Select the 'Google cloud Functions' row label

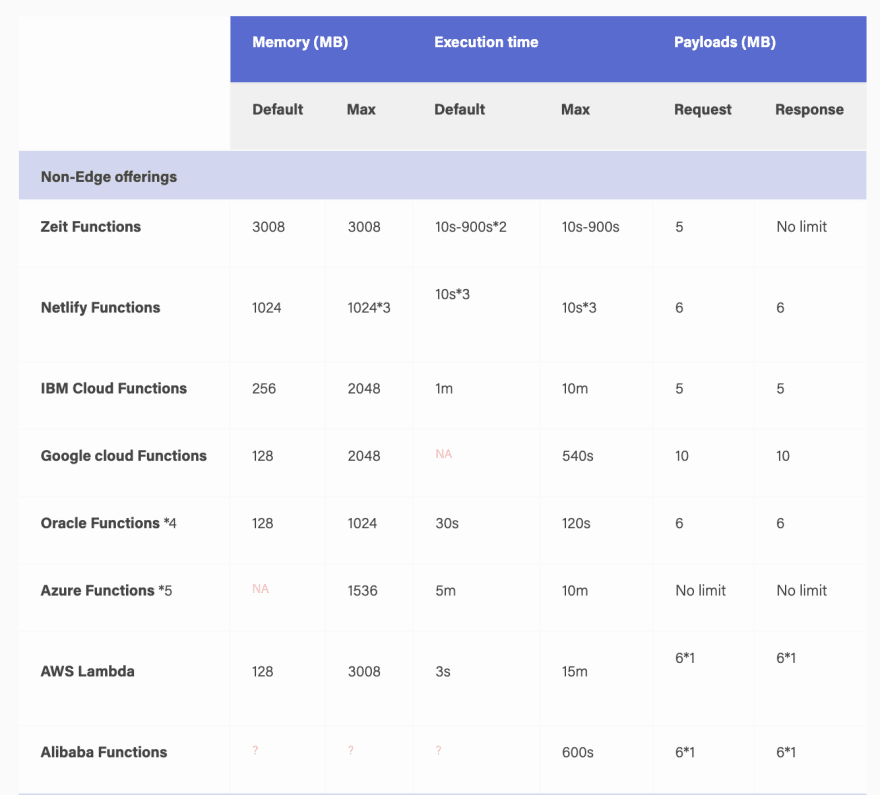123,456
